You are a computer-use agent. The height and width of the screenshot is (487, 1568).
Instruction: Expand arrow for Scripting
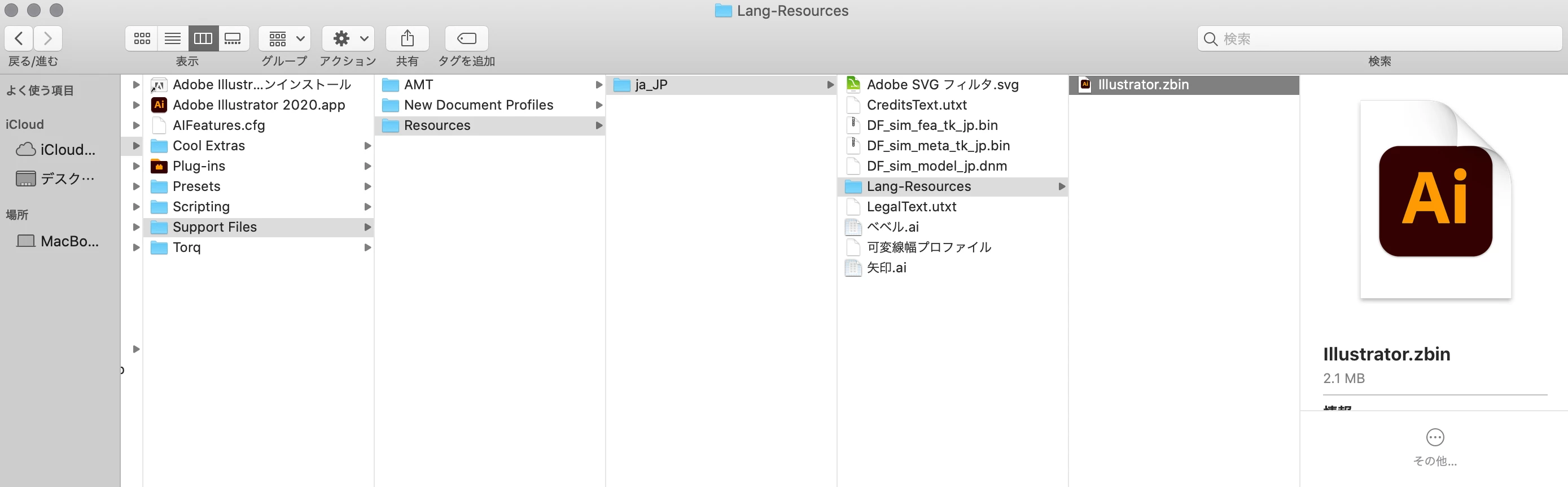point(367,207)
